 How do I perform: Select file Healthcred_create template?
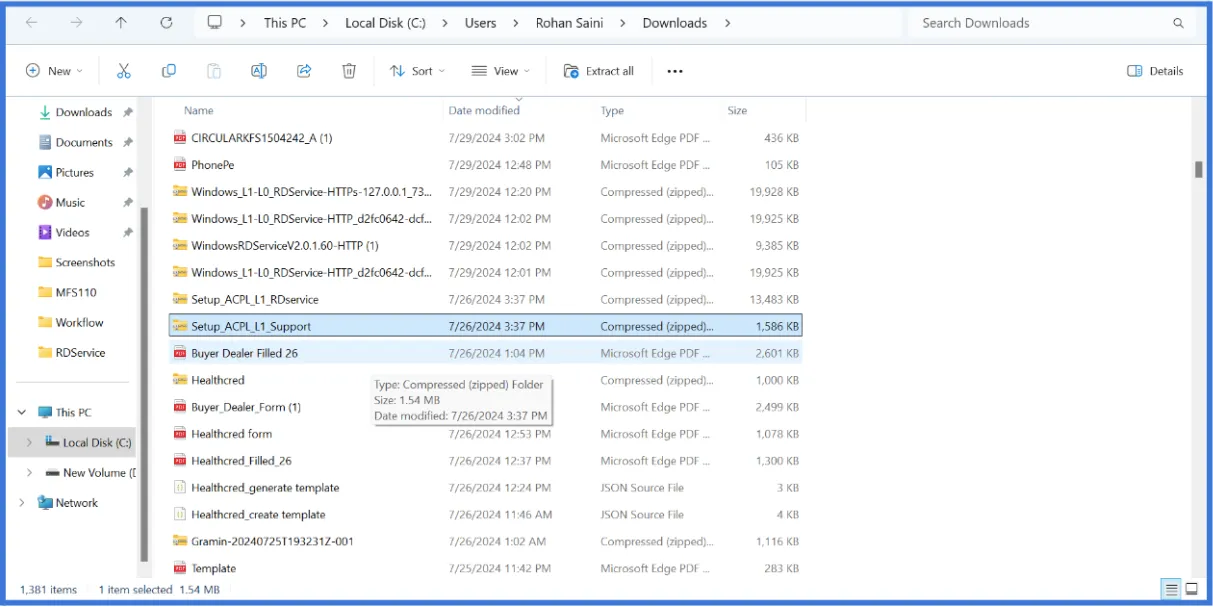[x=258, y=515]
